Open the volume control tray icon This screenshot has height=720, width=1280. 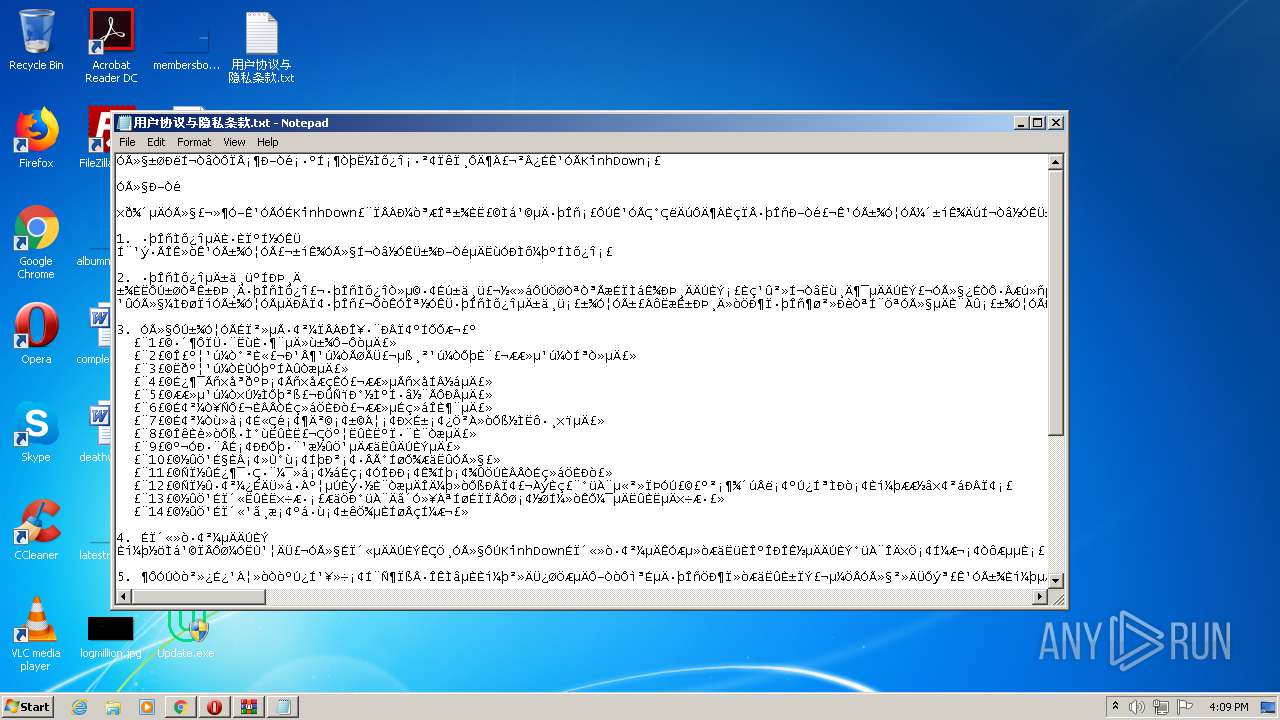pos(1137,707)
